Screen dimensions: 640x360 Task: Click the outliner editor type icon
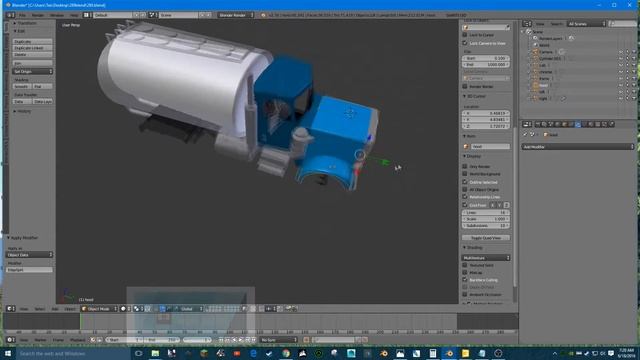527,24
